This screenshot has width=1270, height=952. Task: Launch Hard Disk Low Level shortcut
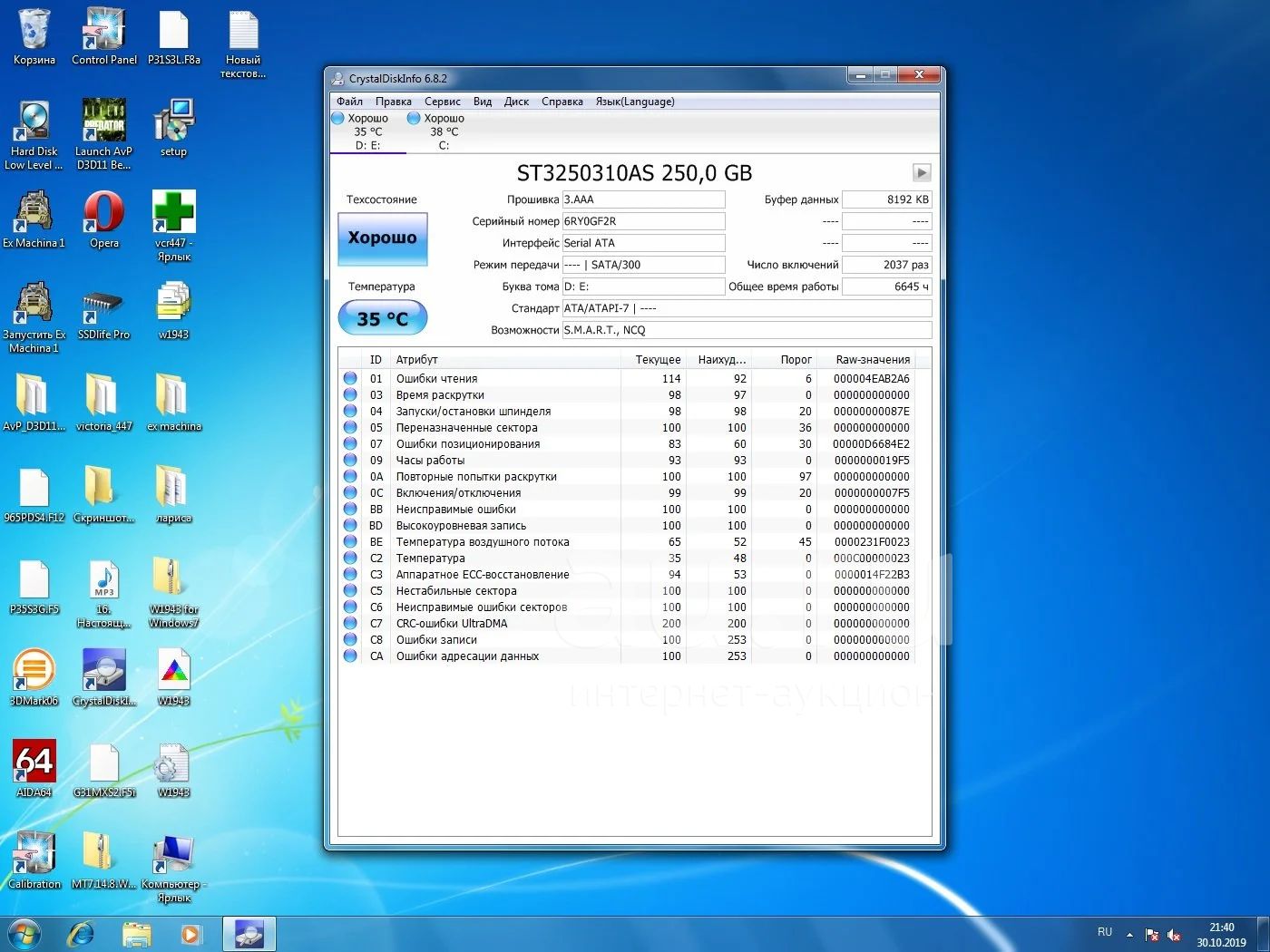(x=34, y=134)
